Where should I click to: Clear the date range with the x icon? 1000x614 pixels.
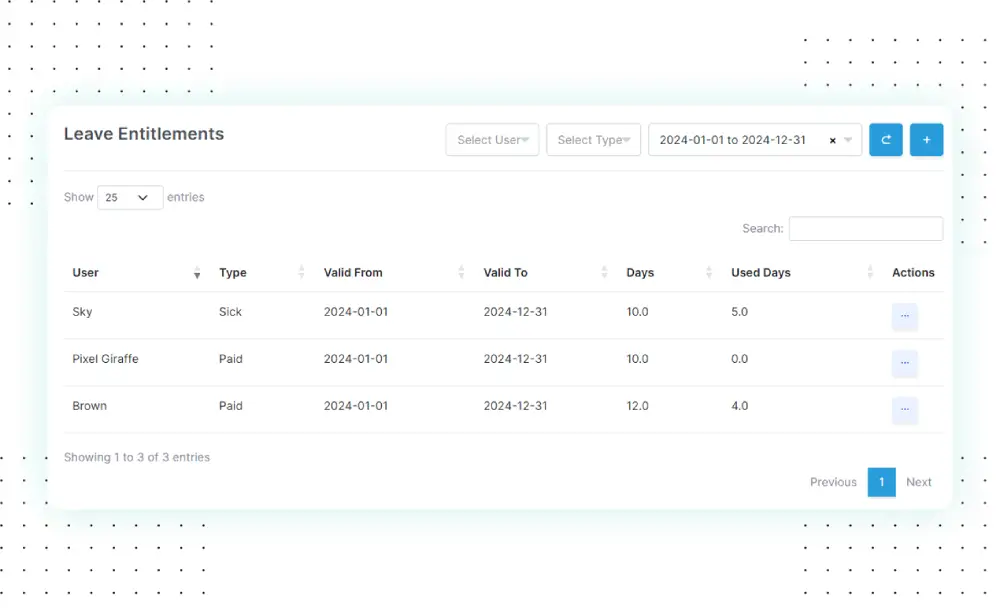833,141
